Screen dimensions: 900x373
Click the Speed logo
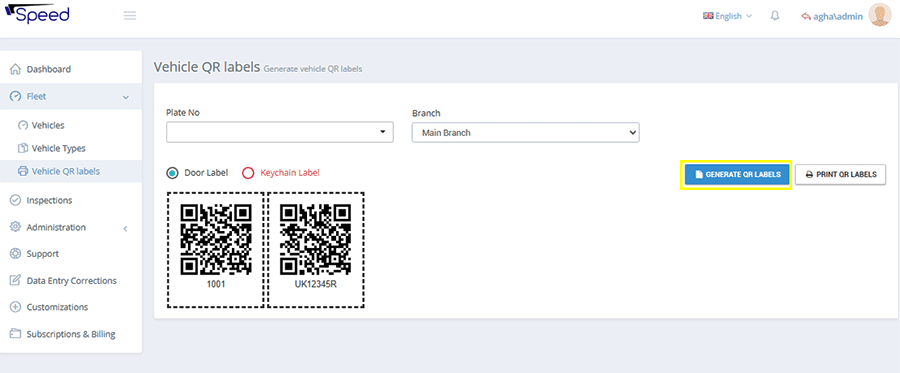[x=37, y=14]
